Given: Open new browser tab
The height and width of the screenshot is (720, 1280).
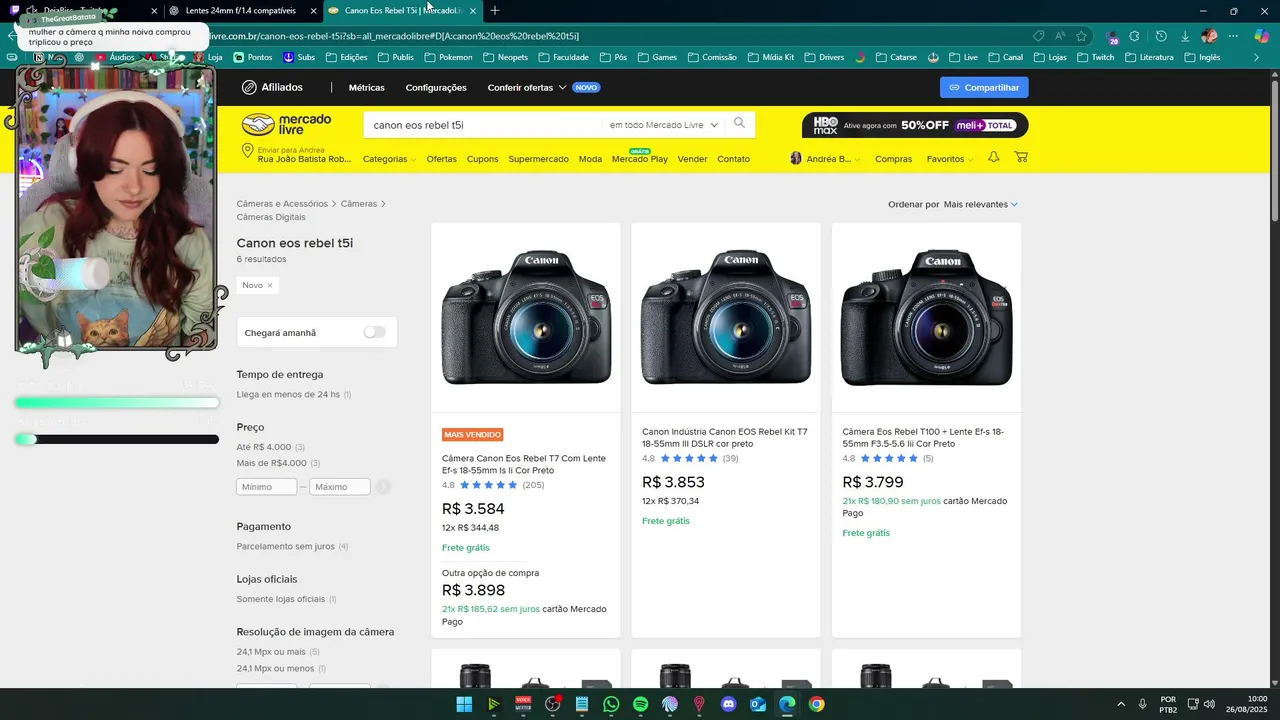Looking at the screenshot, I should [x=494, y=10].
